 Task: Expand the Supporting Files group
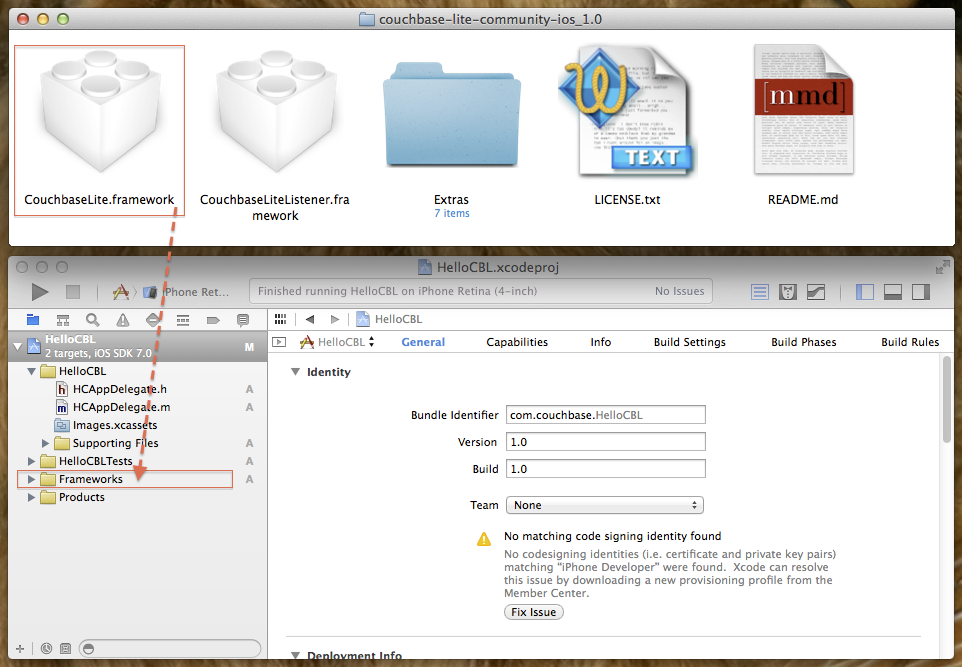pos(45,443)
